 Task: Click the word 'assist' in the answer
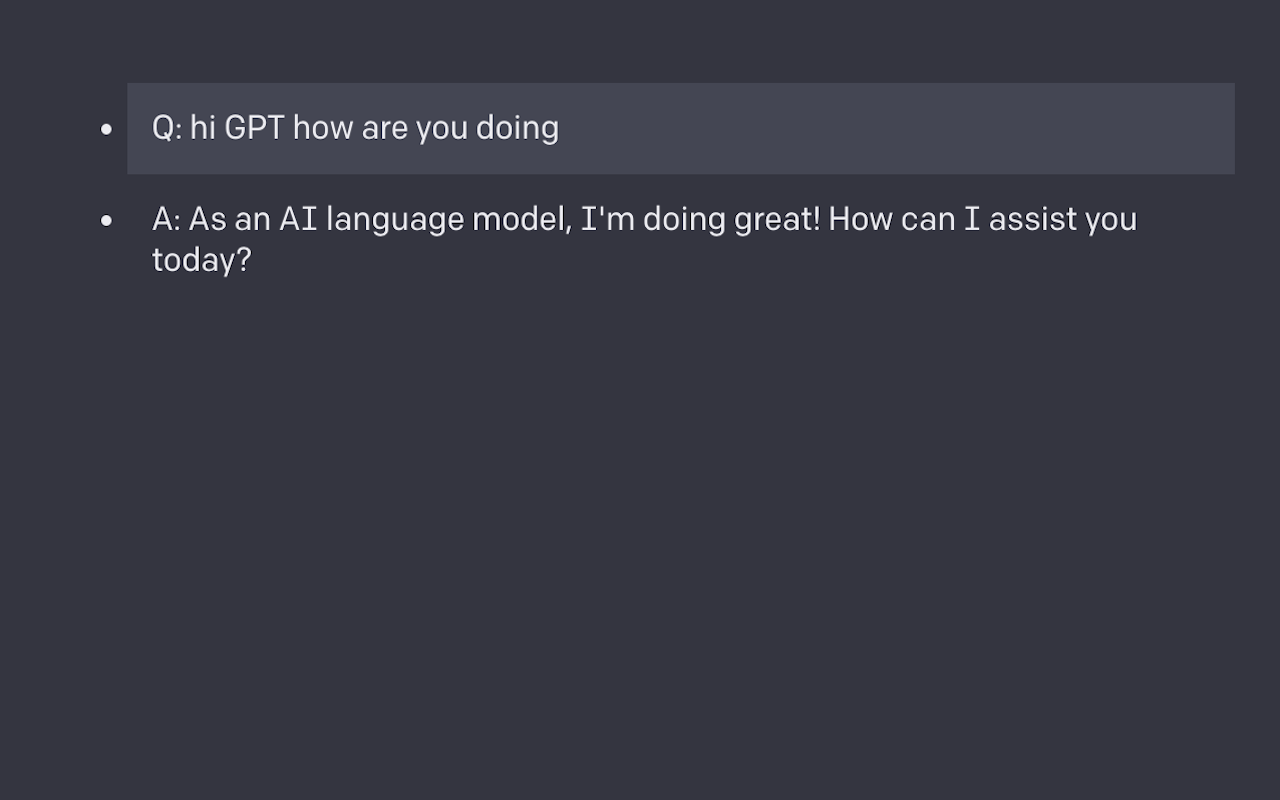pos(1033,219)
